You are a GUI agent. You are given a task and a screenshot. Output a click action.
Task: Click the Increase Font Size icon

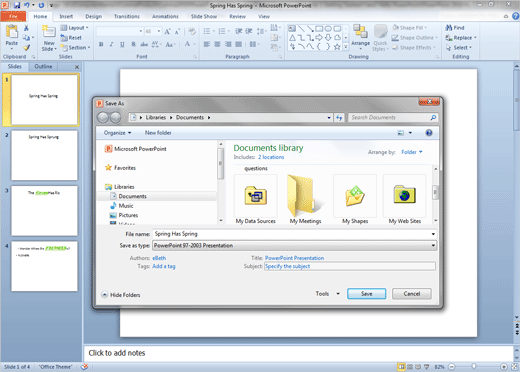[167, 32]
